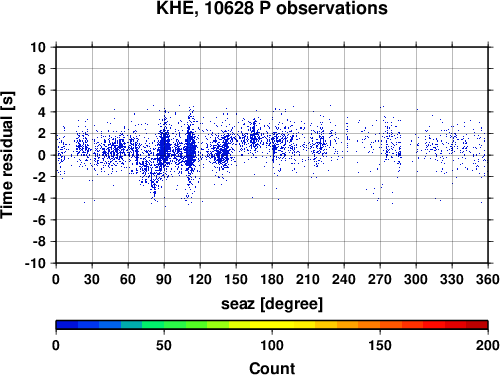The image size is (500, 375).
Task: Click the plot title KHE, 10628 P observations
Action: click(x=272, y=8)
